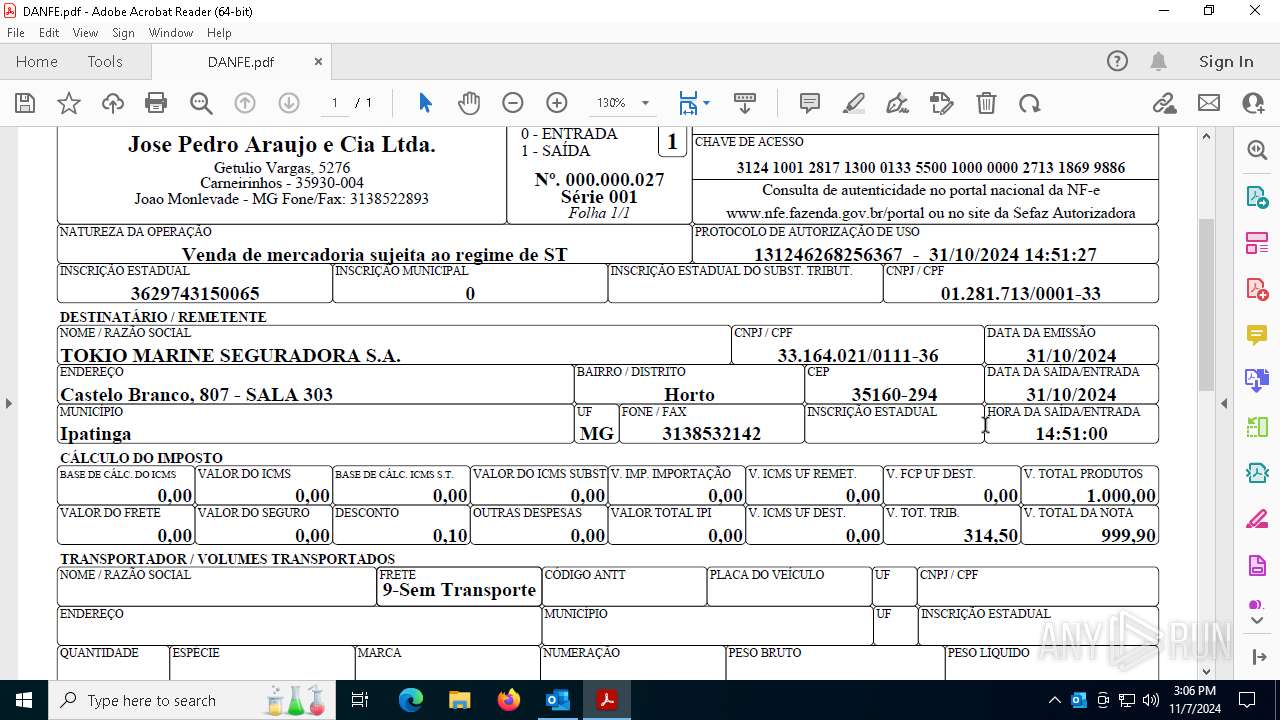Open Compress PDF tool in right pane
Viewport: 1280px width, 720px height.
(x=1257, y=473)
